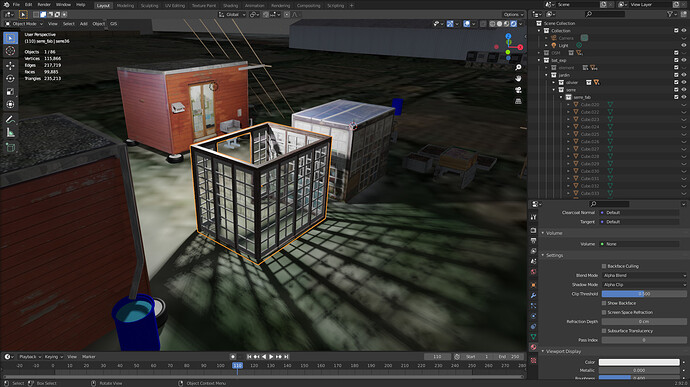Pick the Measure tool

[x=10, y=133]
